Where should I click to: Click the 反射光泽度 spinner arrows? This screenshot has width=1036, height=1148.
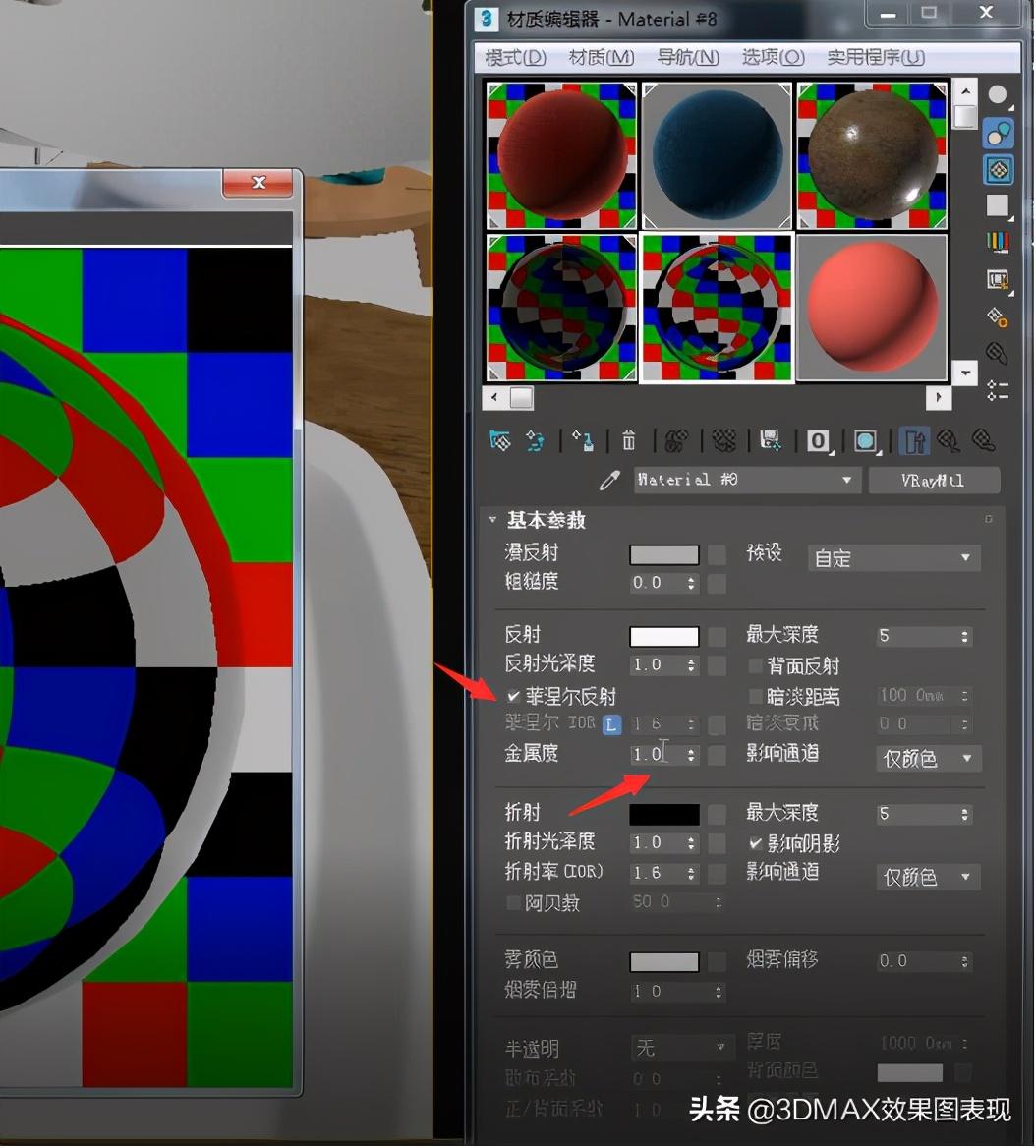pos(692,664)
